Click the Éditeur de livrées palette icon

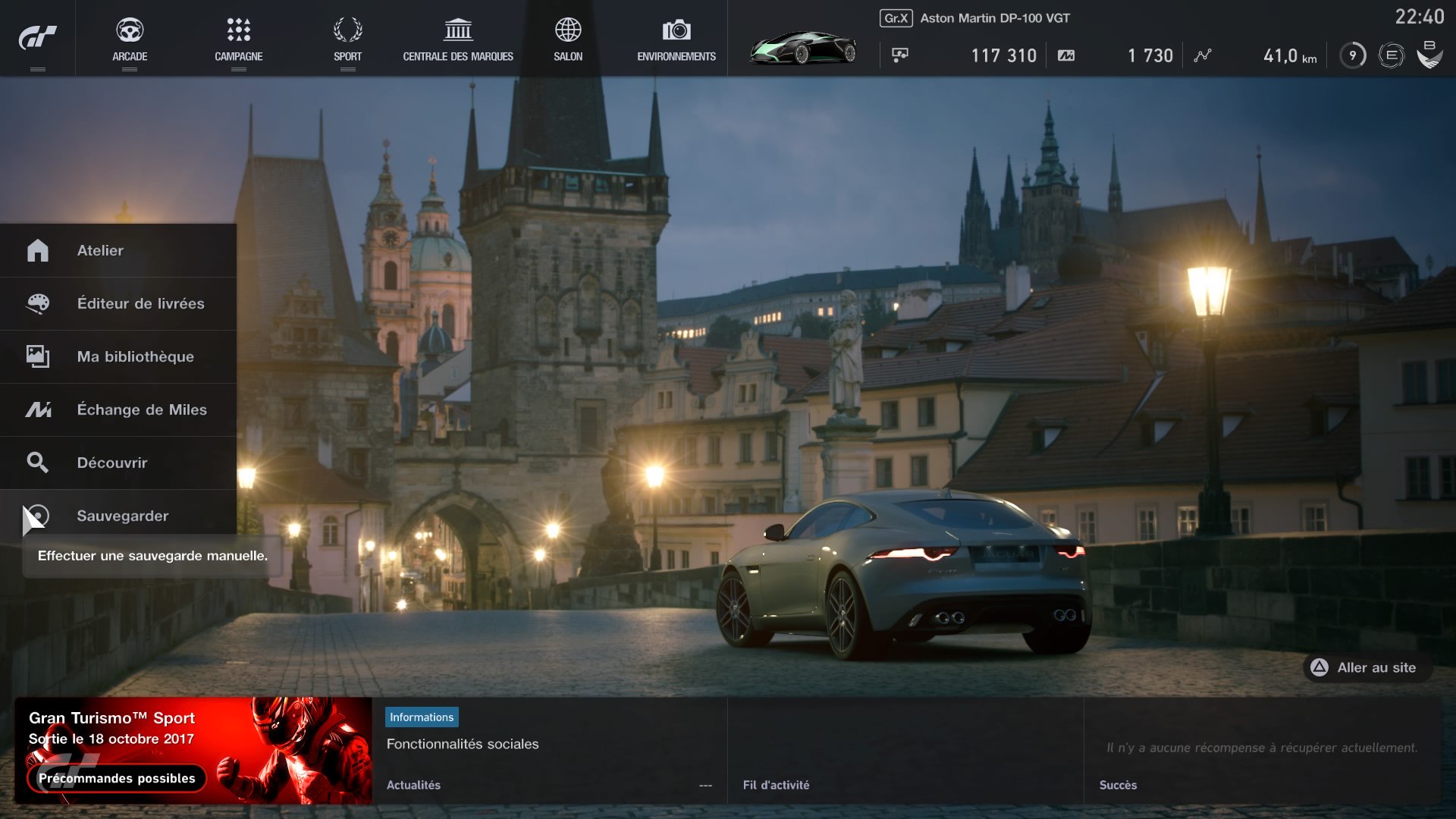[x=38, y=303]
